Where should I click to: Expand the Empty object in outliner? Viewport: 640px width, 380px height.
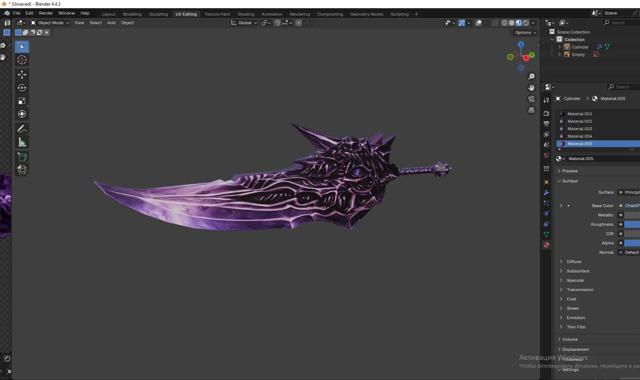click(560, 54)
